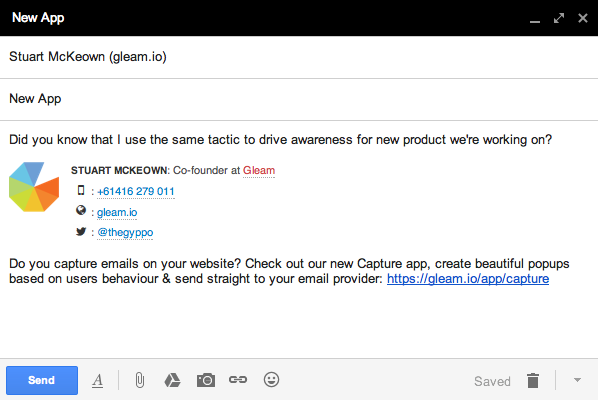598x400 pixels.
Task: Click the New App title in the header
Action: 38,18
